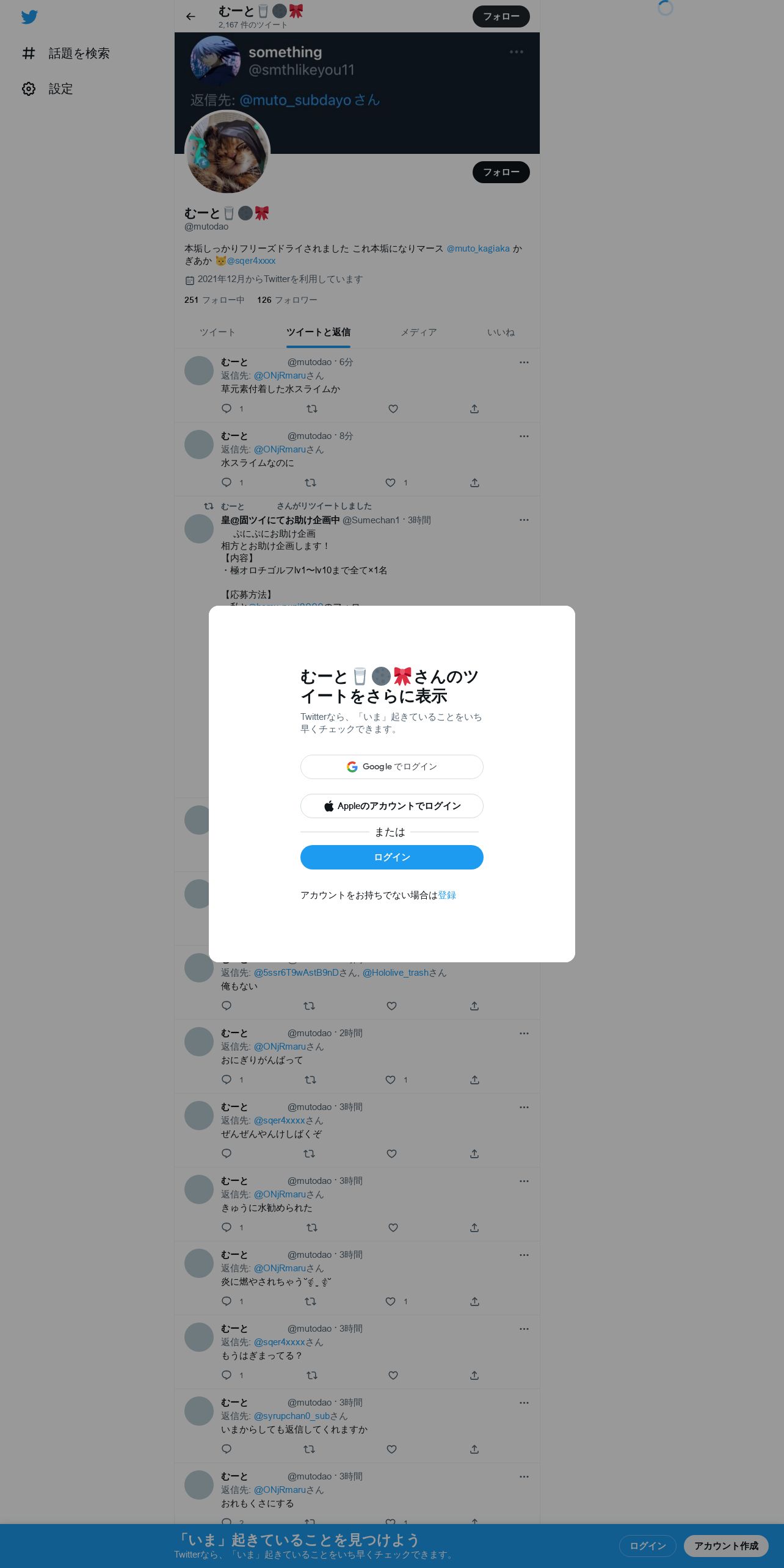Open more options on the きゅうに水勧められた tweet
This screenshot has height=1568, width=784.
click(524, 1181)
